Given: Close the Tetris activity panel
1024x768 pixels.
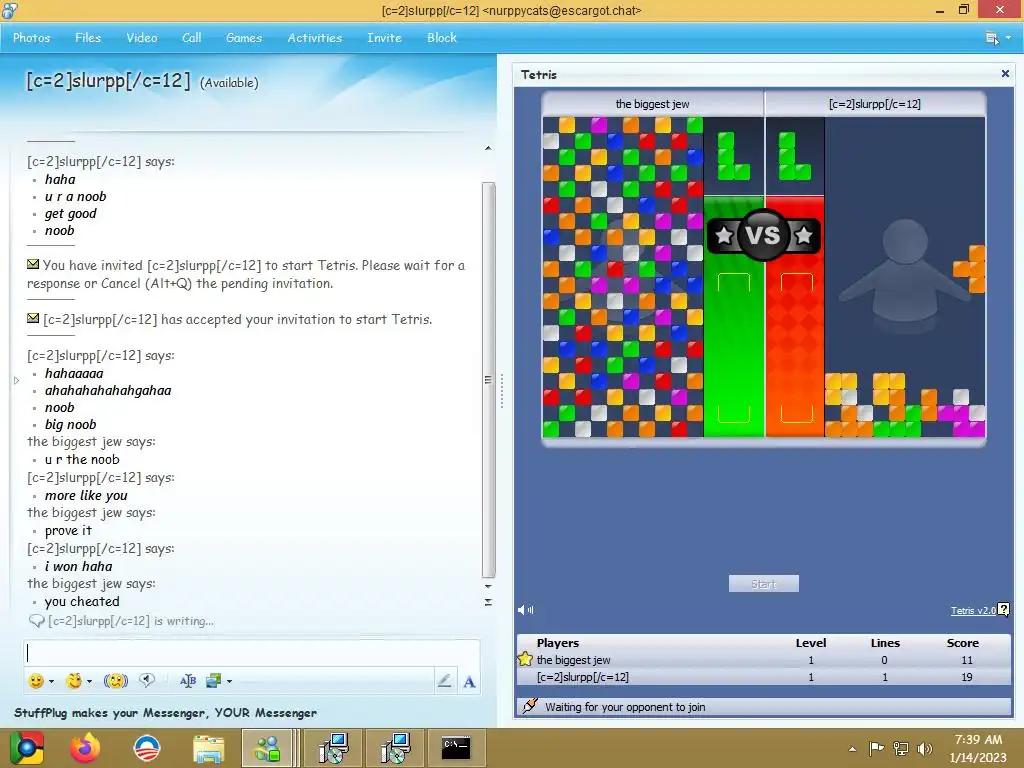Looking at the screenshot, I should click(1005, 74).
